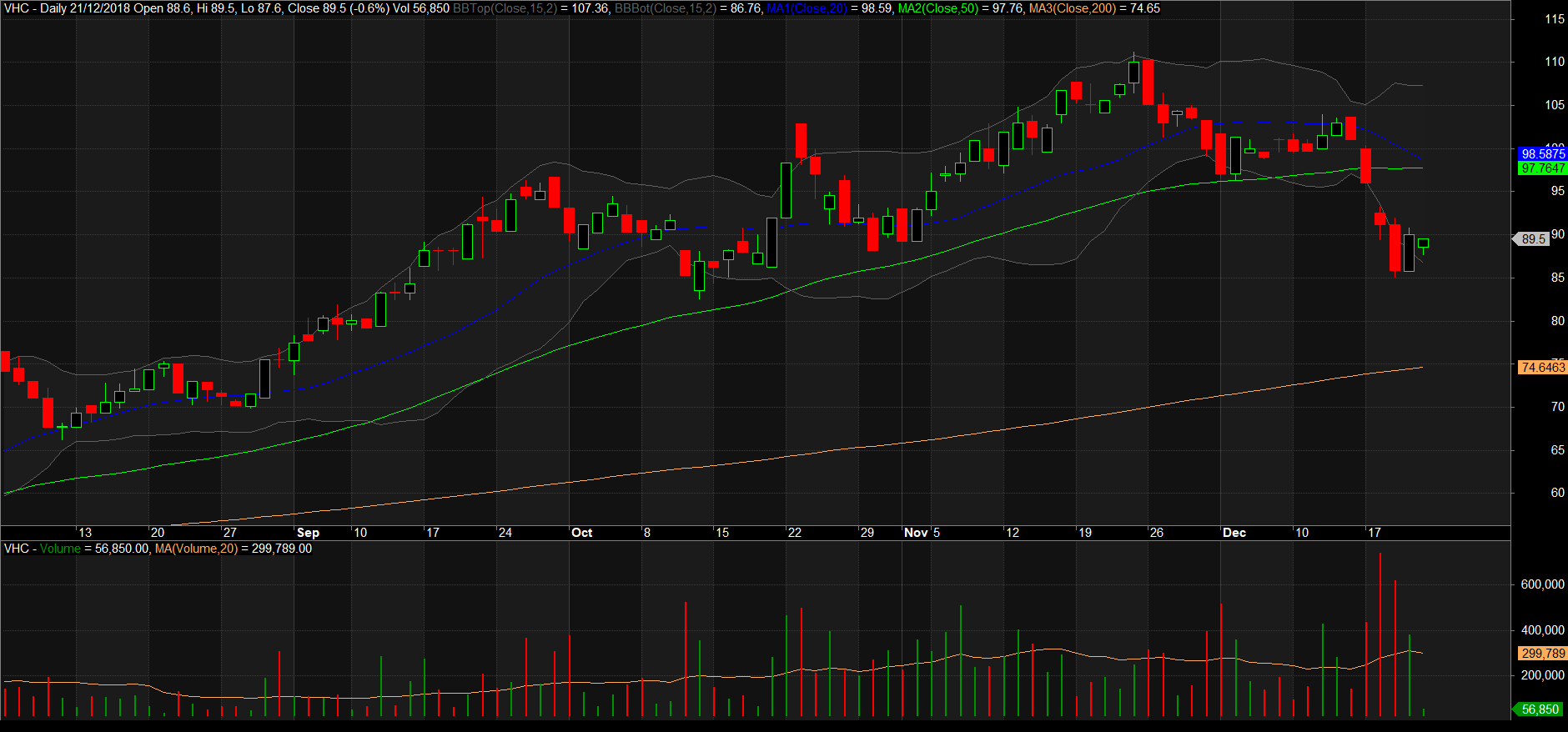Click the blue 98.5875 price tag
Image resolution: width=1568 pixels, height=732 pixels.
click(x=1542, y=154)
